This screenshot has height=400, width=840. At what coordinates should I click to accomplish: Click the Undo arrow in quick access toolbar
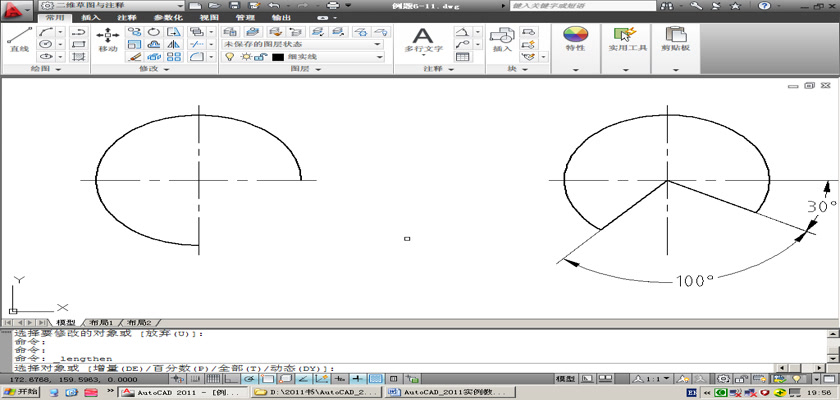click(273, 5)
